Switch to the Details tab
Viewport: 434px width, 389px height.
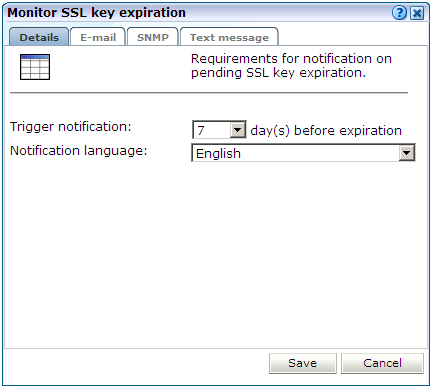pos(39,37)
